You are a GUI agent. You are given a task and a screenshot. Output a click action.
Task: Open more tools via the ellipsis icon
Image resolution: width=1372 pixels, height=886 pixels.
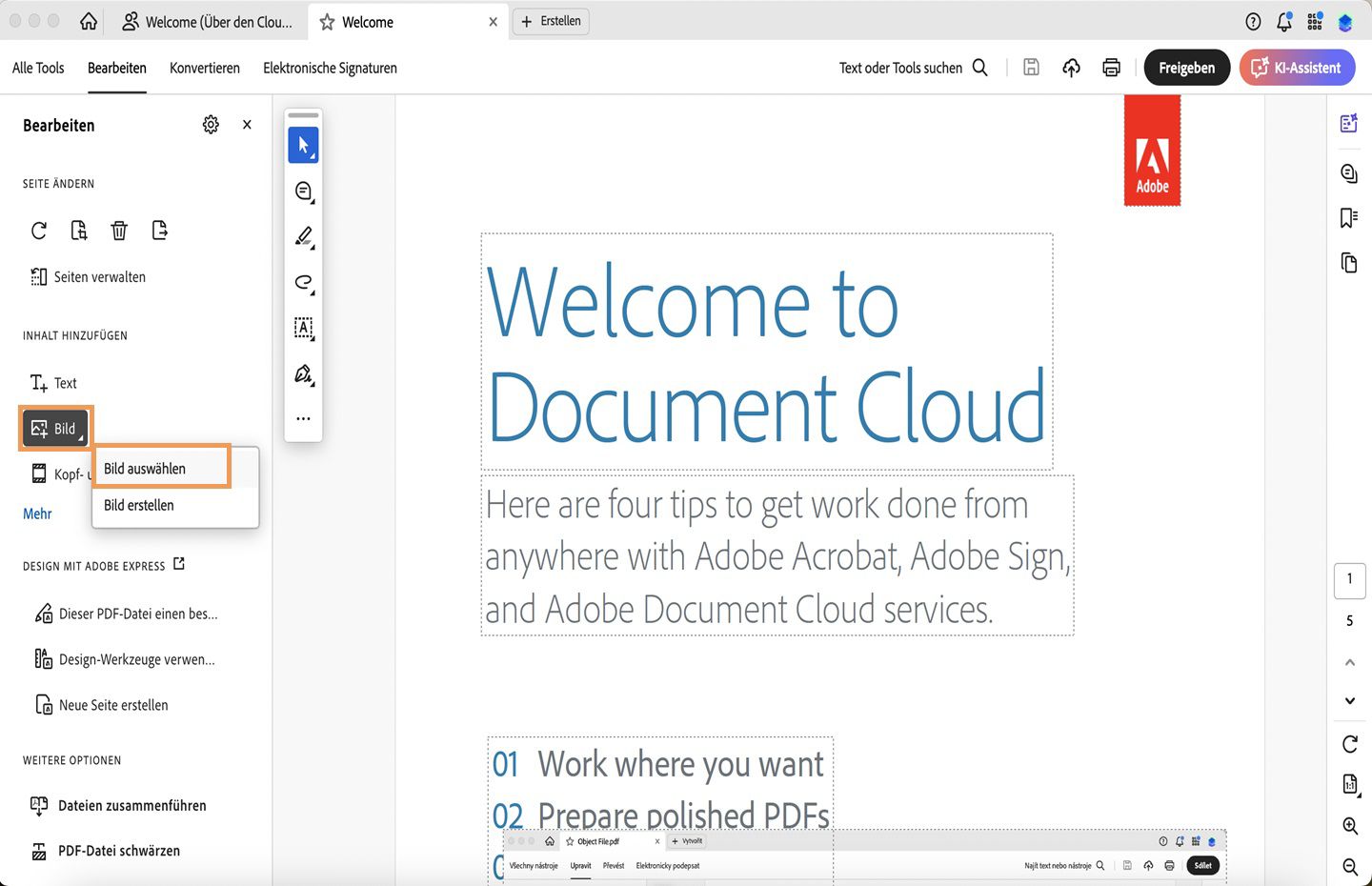tap(303, 417)
